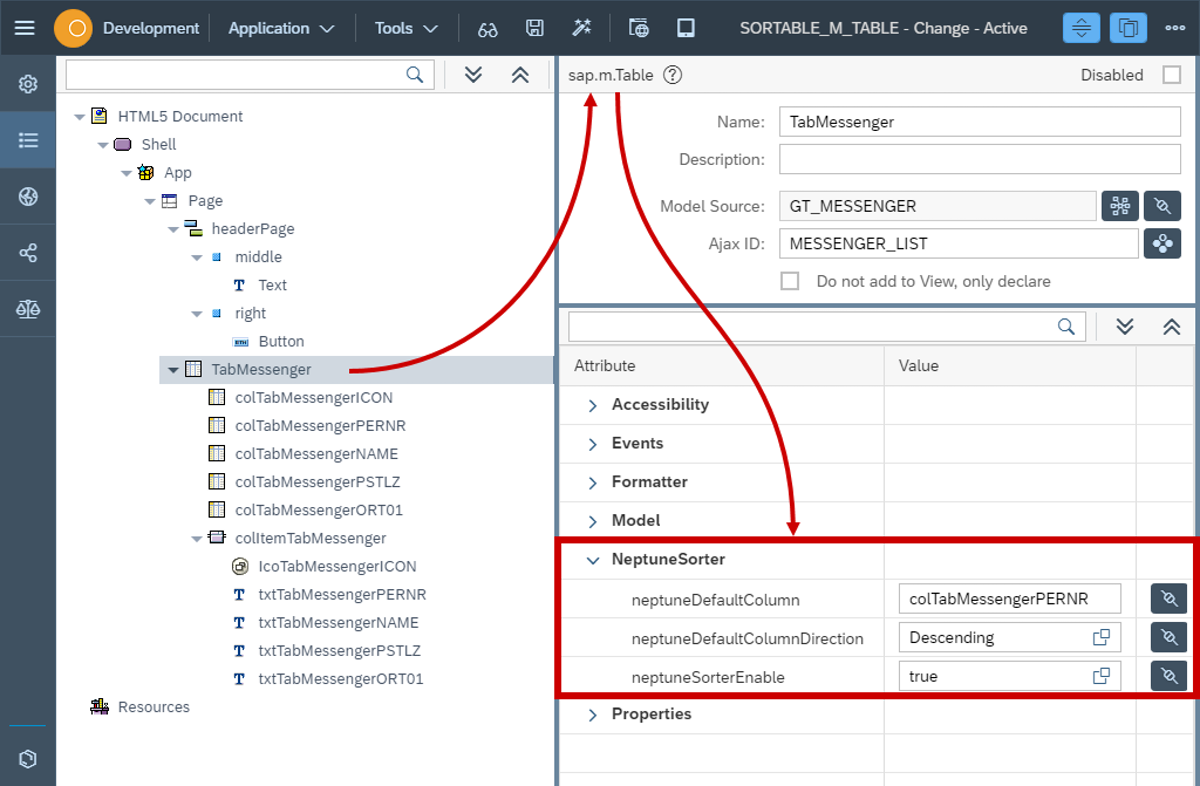Open the magic wand wizard tool

point(583,27)
